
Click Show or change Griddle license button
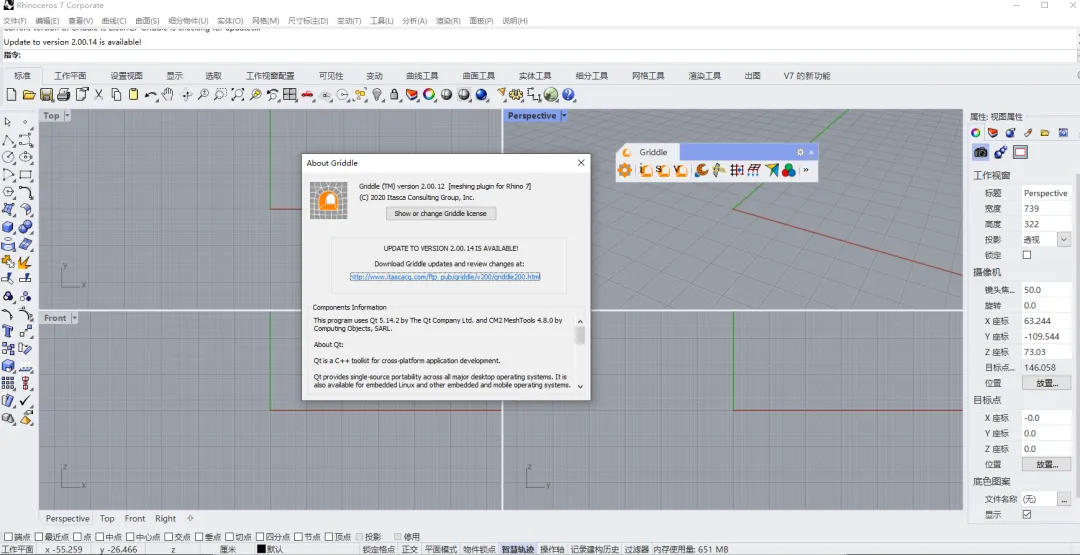coord(441,213)
